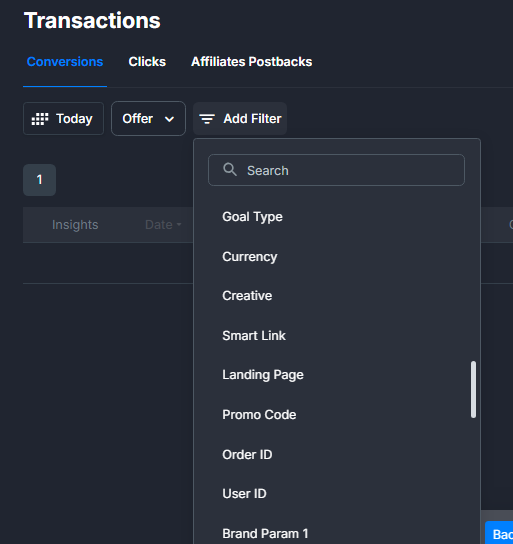This screenshot has height=544, width=513.
Task: Go to page 1 button
Action: coord(40,180)
